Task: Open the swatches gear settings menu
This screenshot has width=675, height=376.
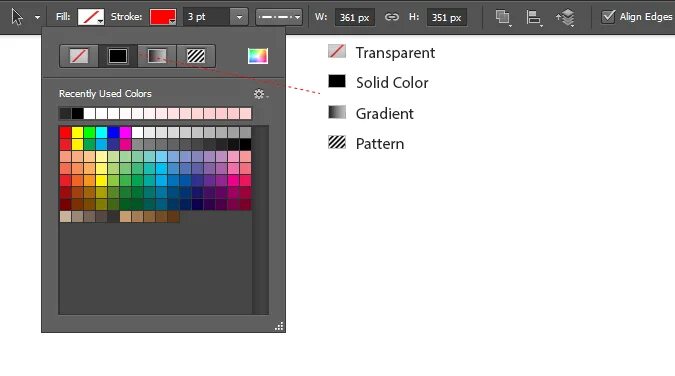Action: point(260,94)
